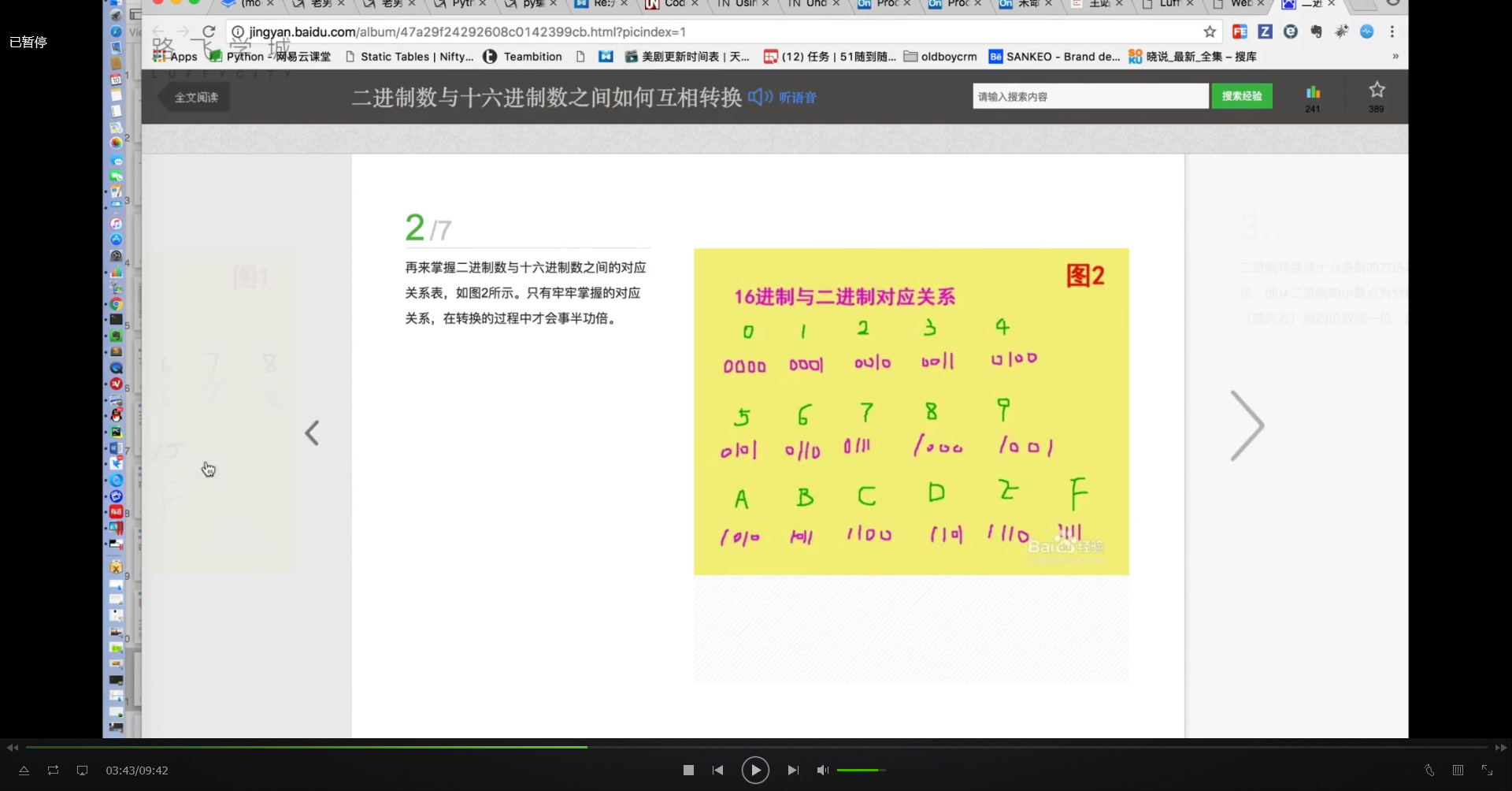Open the Apps bookmarks shortcut

click(175, 57)
